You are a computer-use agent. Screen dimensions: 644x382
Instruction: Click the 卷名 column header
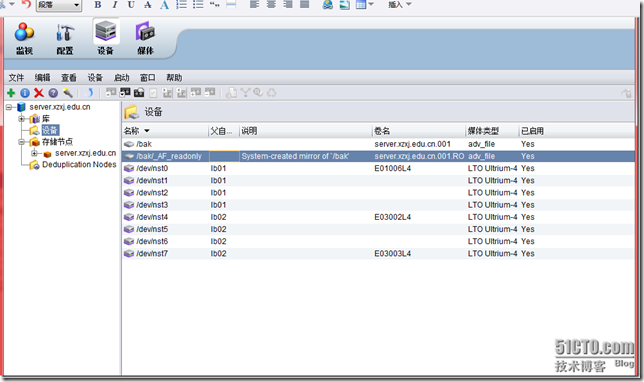point(419,131)
